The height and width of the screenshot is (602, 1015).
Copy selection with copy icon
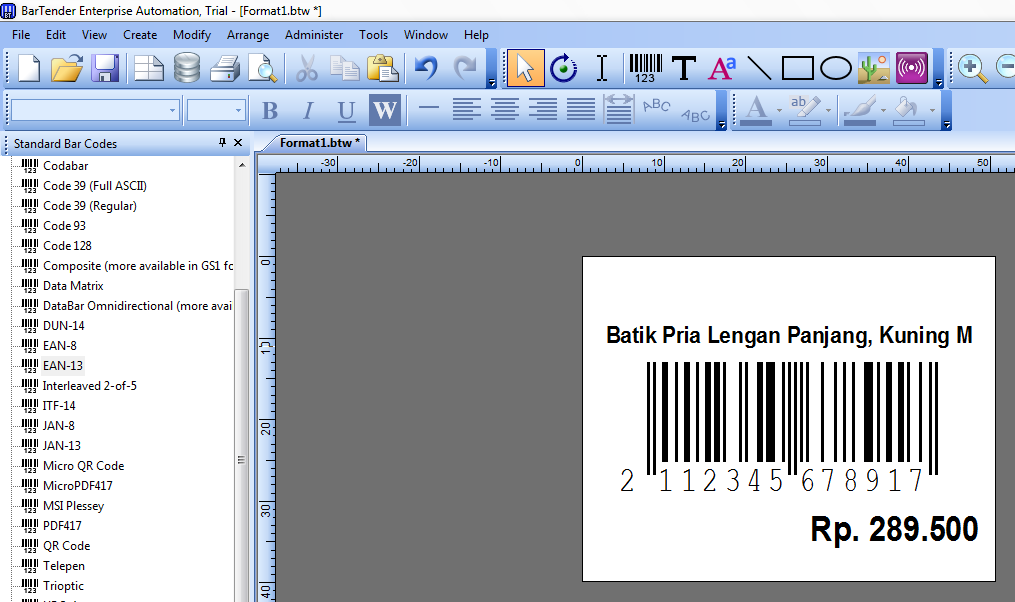(344, 68)
